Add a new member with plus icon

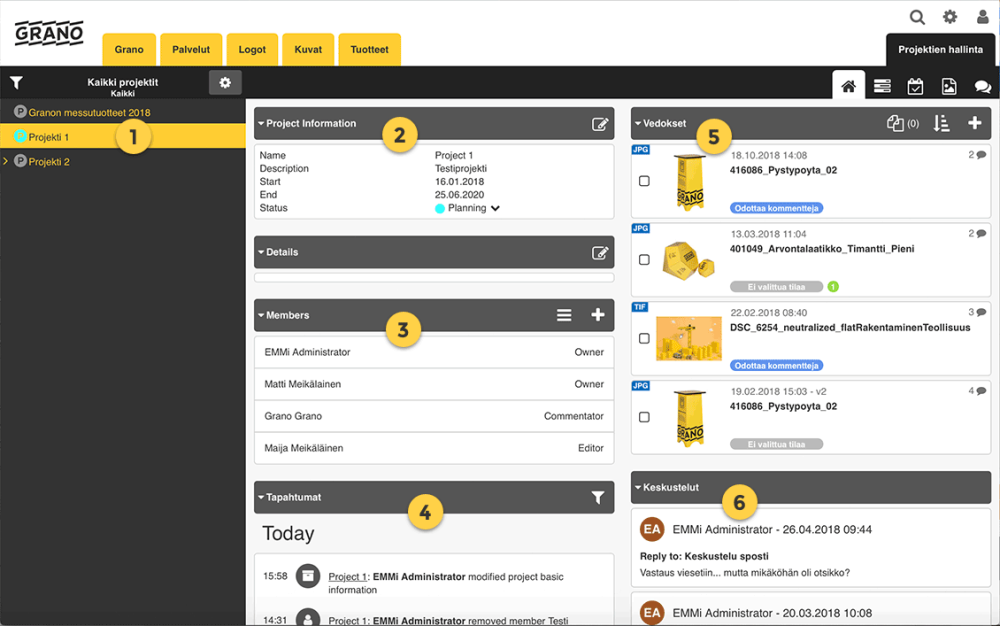click(598, 315)
